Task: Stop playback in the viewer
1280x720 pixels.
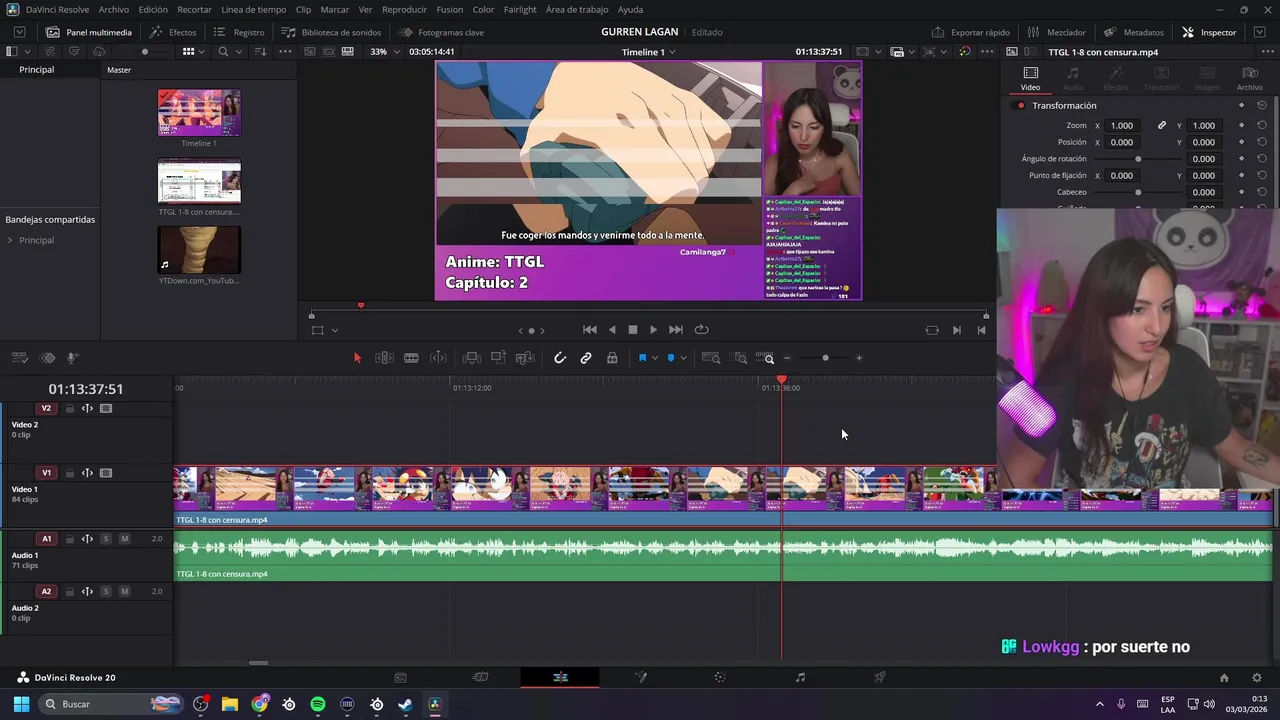Action: coord(633,330)
